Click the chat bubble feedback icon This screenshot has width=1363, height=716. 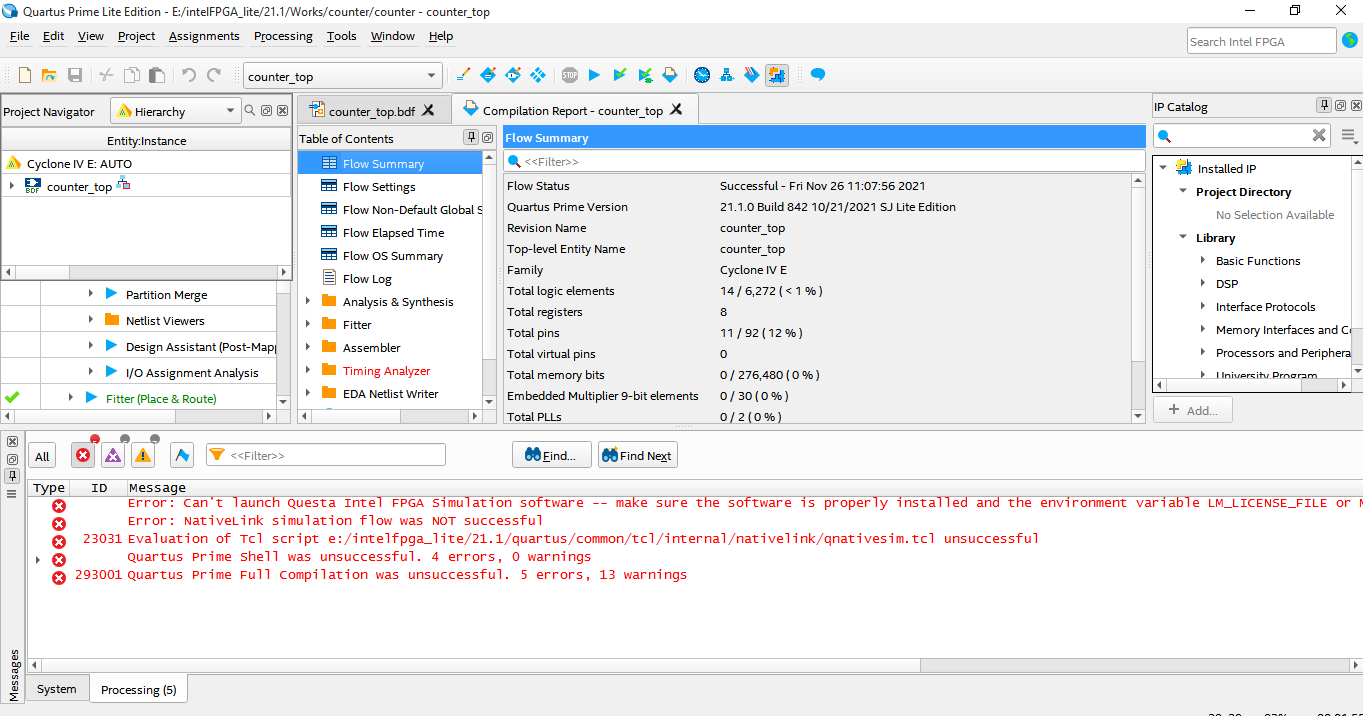click(x=818, y=75)
